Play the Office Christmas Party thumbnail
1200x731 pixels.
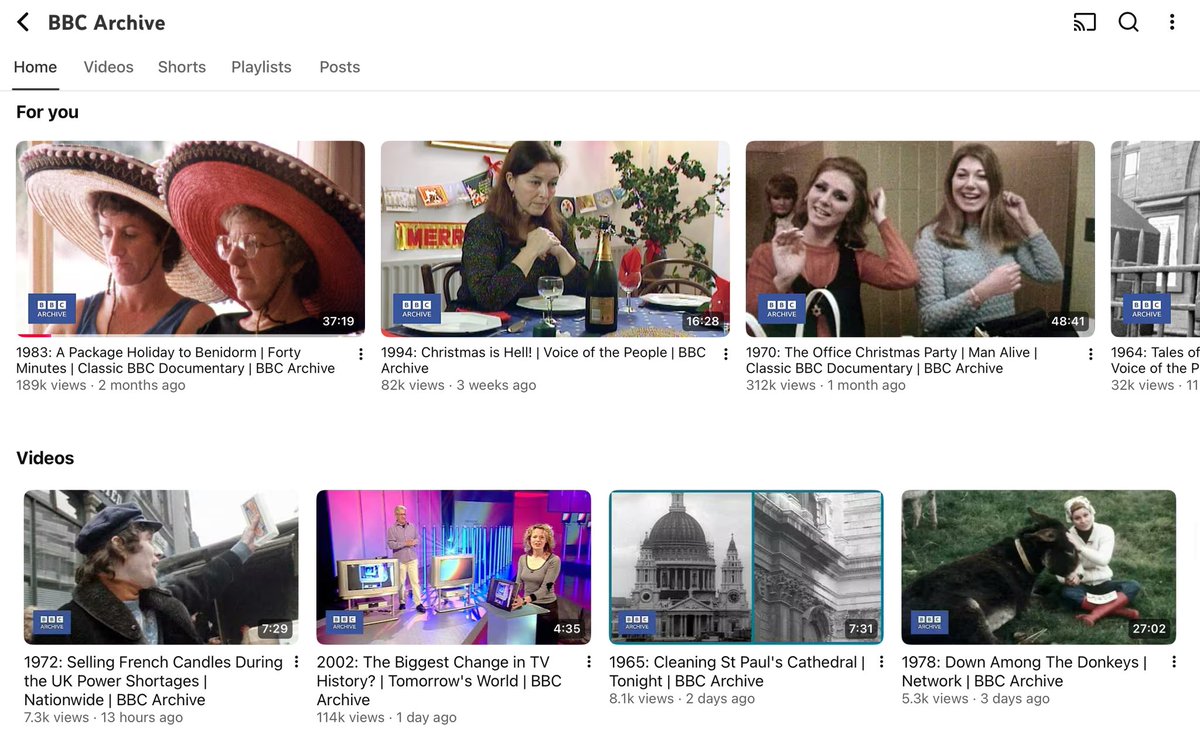coord(920,238)
